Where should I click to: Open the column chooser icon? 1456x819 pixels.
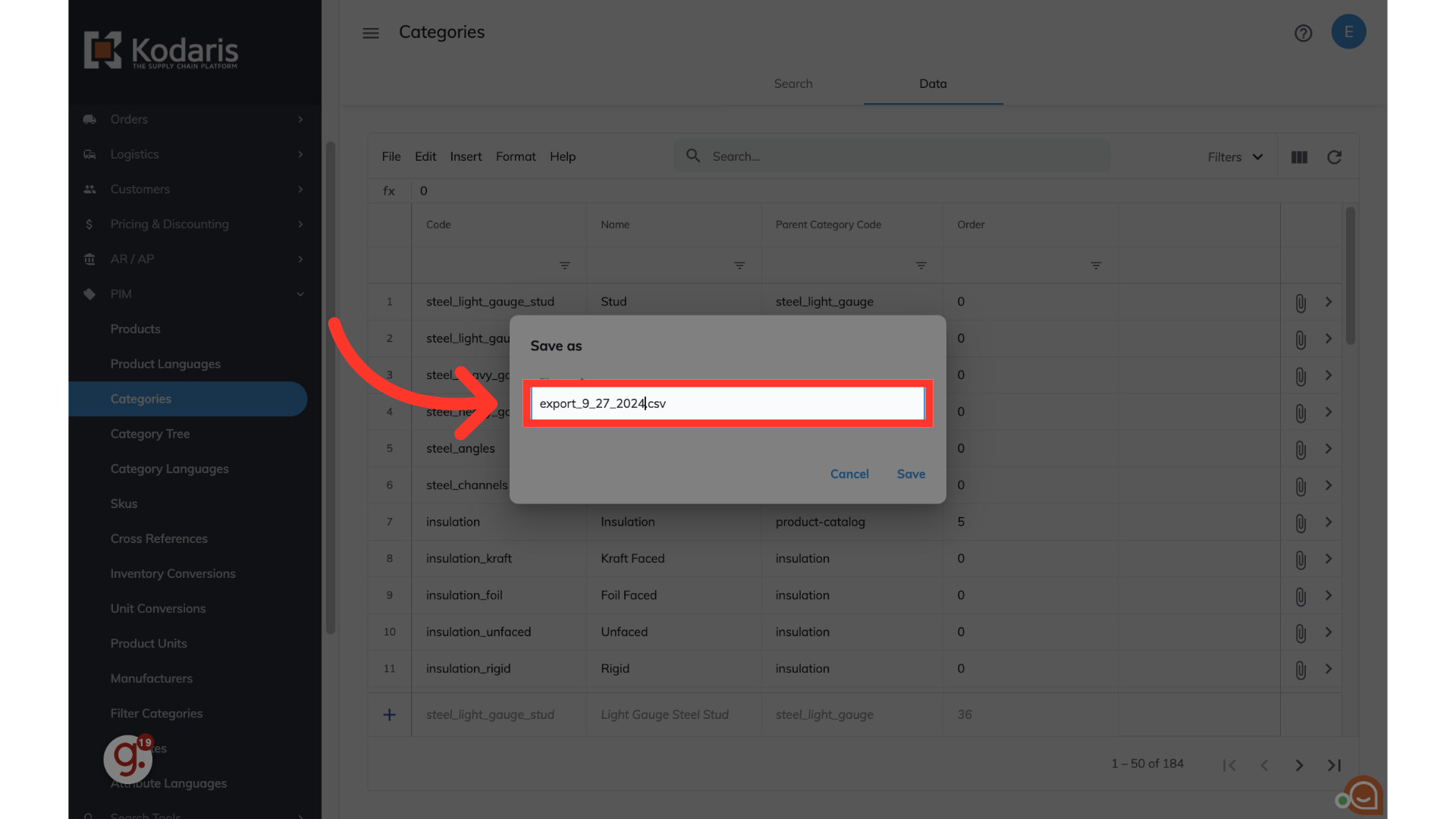(1299, 157)
